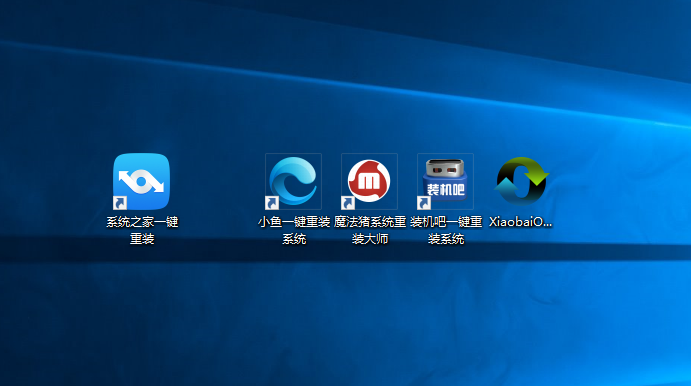Click the label text 小鱼一键重装系统
This screenshot has height=386, width=691.
tap(294, 230)
